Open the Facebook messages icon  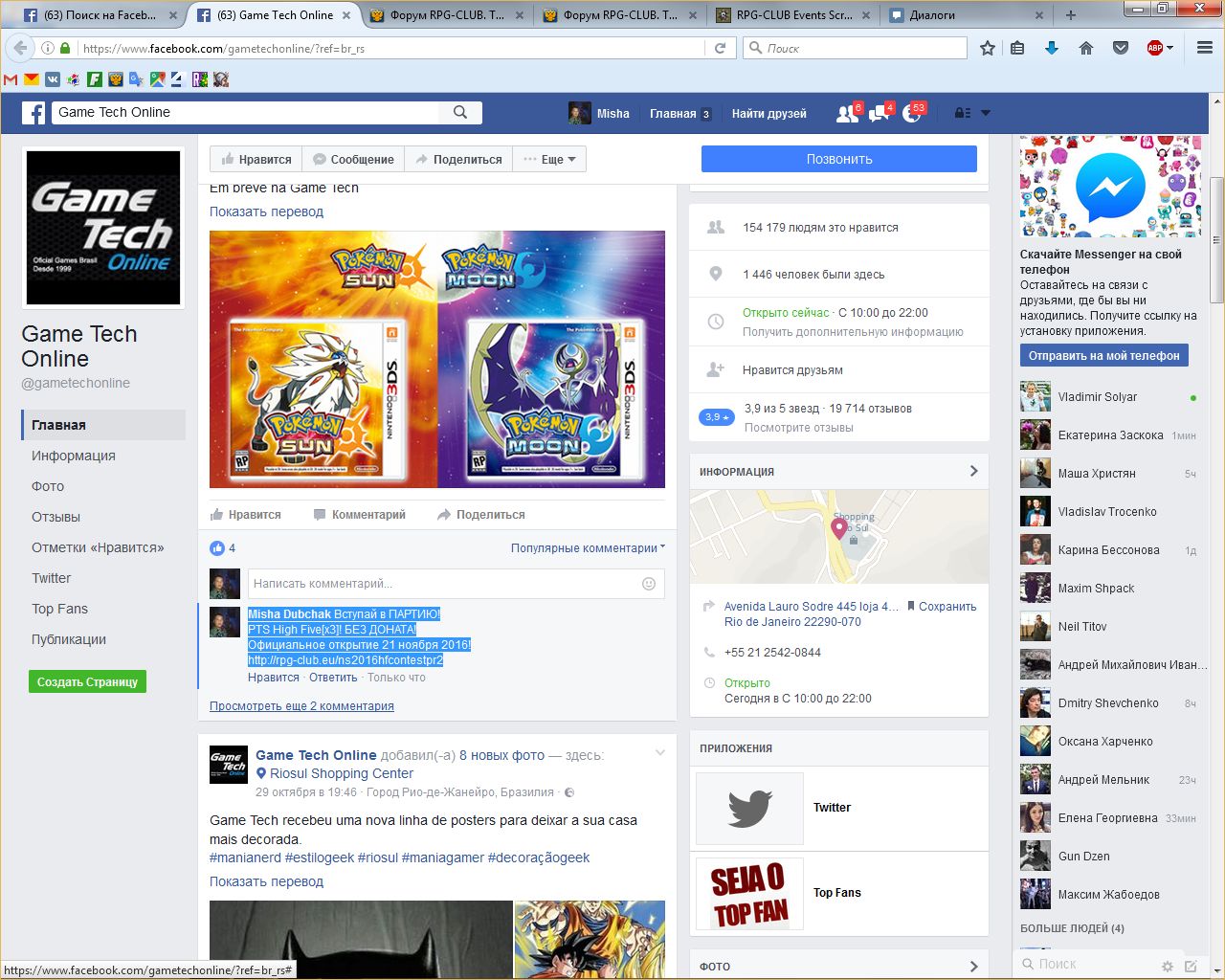(x=879, y=113)
